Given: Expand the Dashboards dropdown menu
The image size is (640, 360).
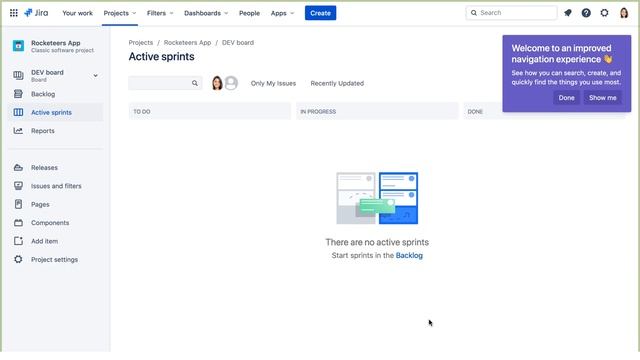Looking at the screenshot, I should [x=206, y=13].
